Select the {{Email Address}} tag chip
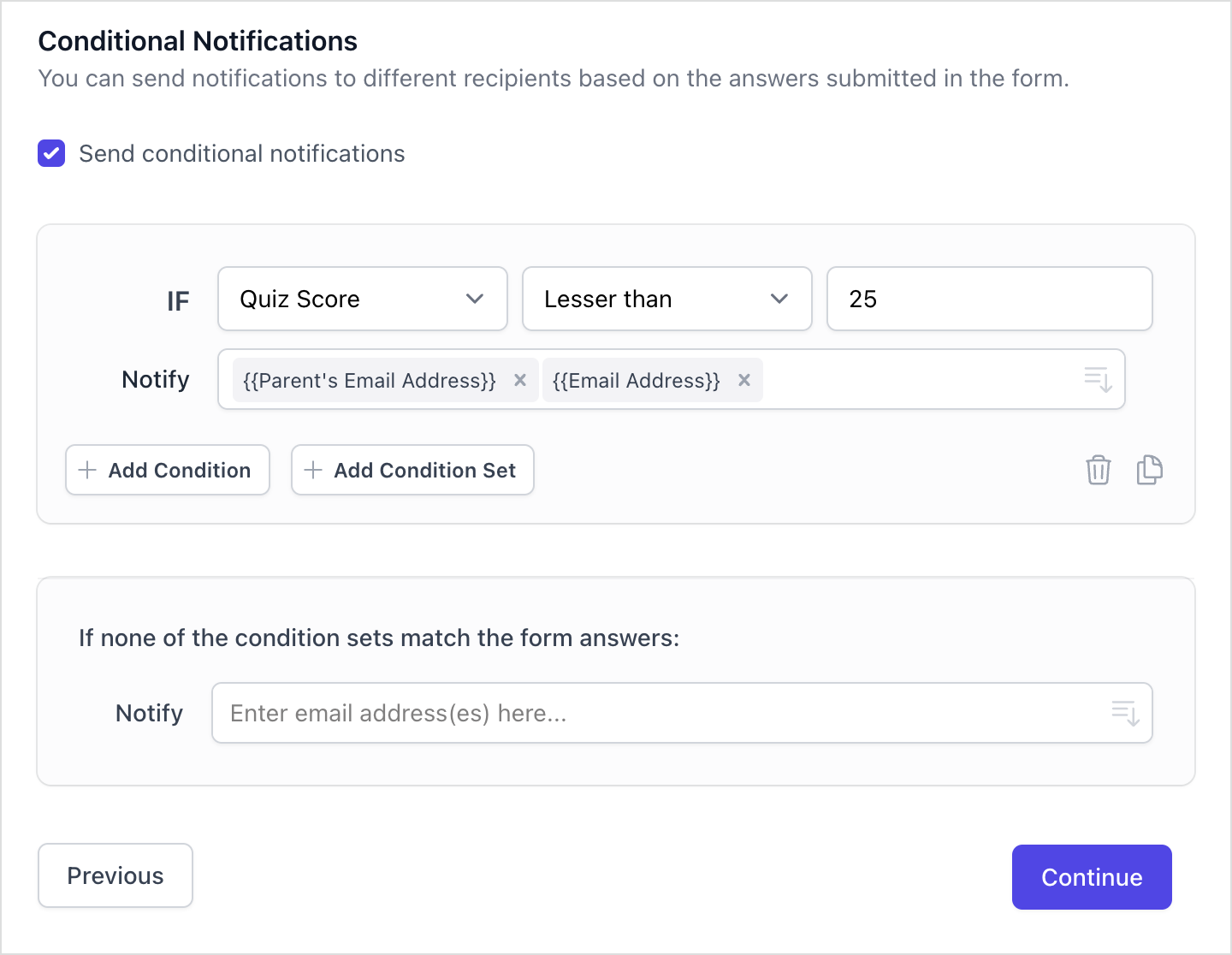 click(637, 380)
